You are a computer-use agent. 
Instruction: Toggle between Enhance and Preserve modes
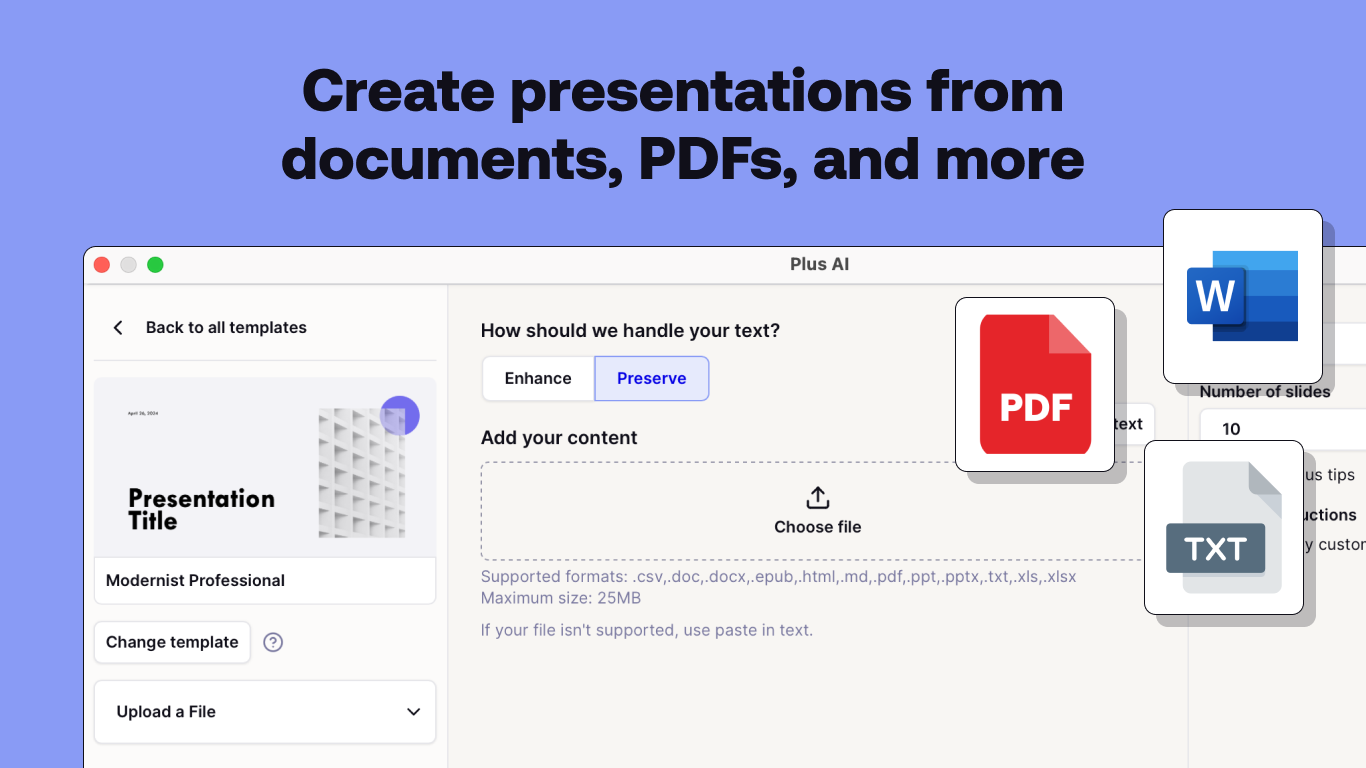(x=595, y=378)
